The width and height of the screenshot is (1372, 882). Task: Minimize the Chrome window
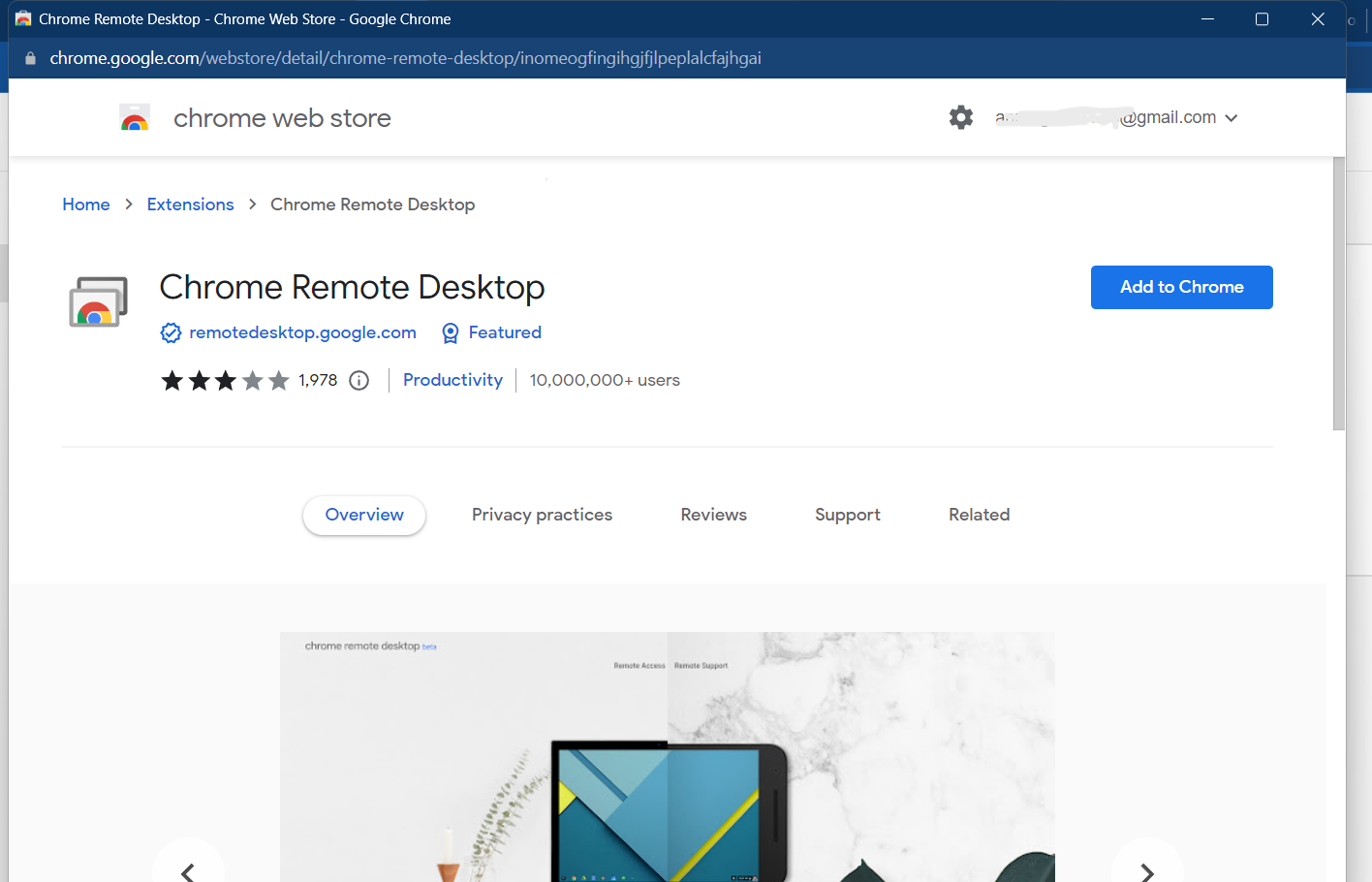coord(1207,19)
